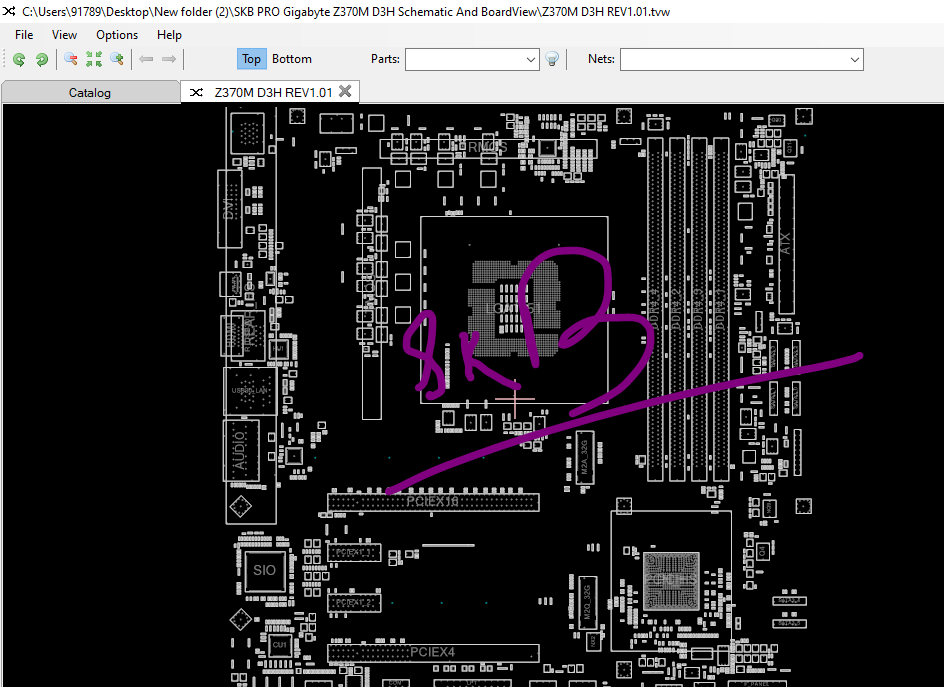Select the PCH chipset component
Image resolution: width=944 pixels, height=687 pixels.
tap(671, 580)
